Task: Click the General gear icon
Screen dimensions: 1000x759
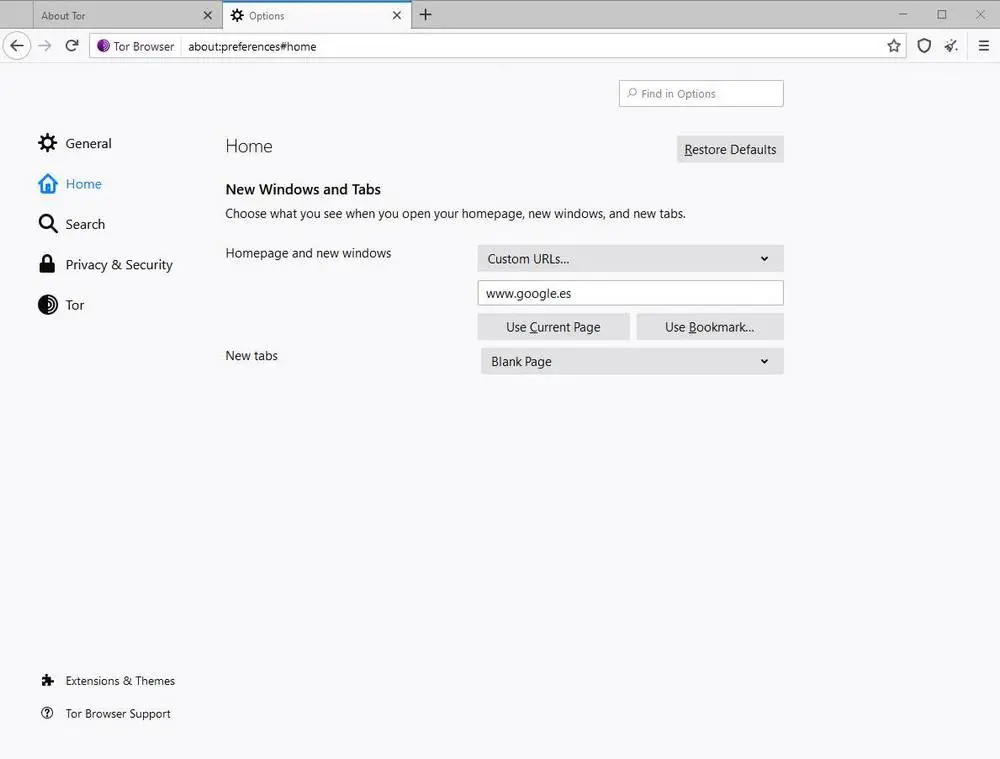Action: click(x=47, y=143)
